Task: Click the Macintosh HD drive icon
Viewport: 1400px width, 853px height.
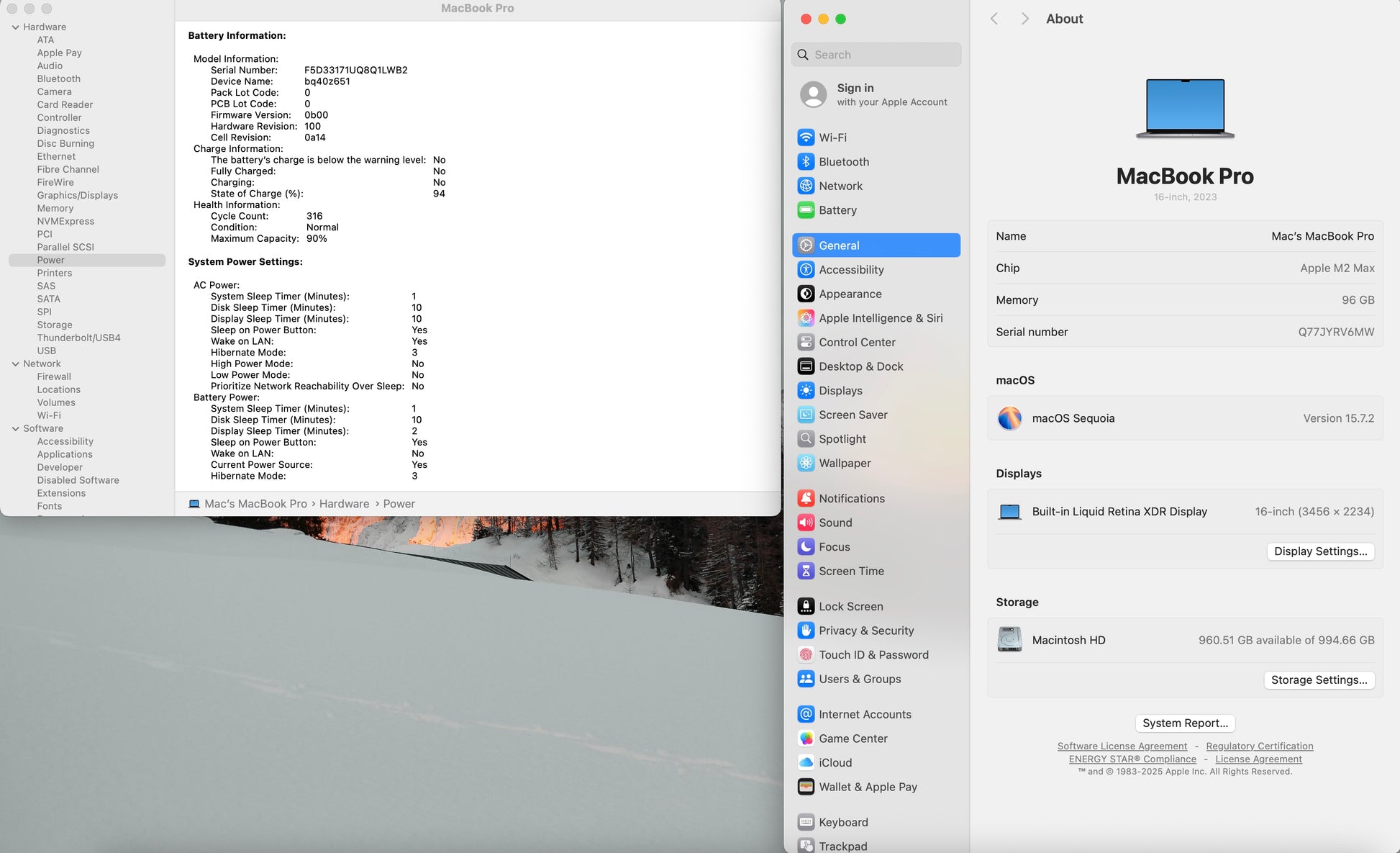Action: (1009, 640)
